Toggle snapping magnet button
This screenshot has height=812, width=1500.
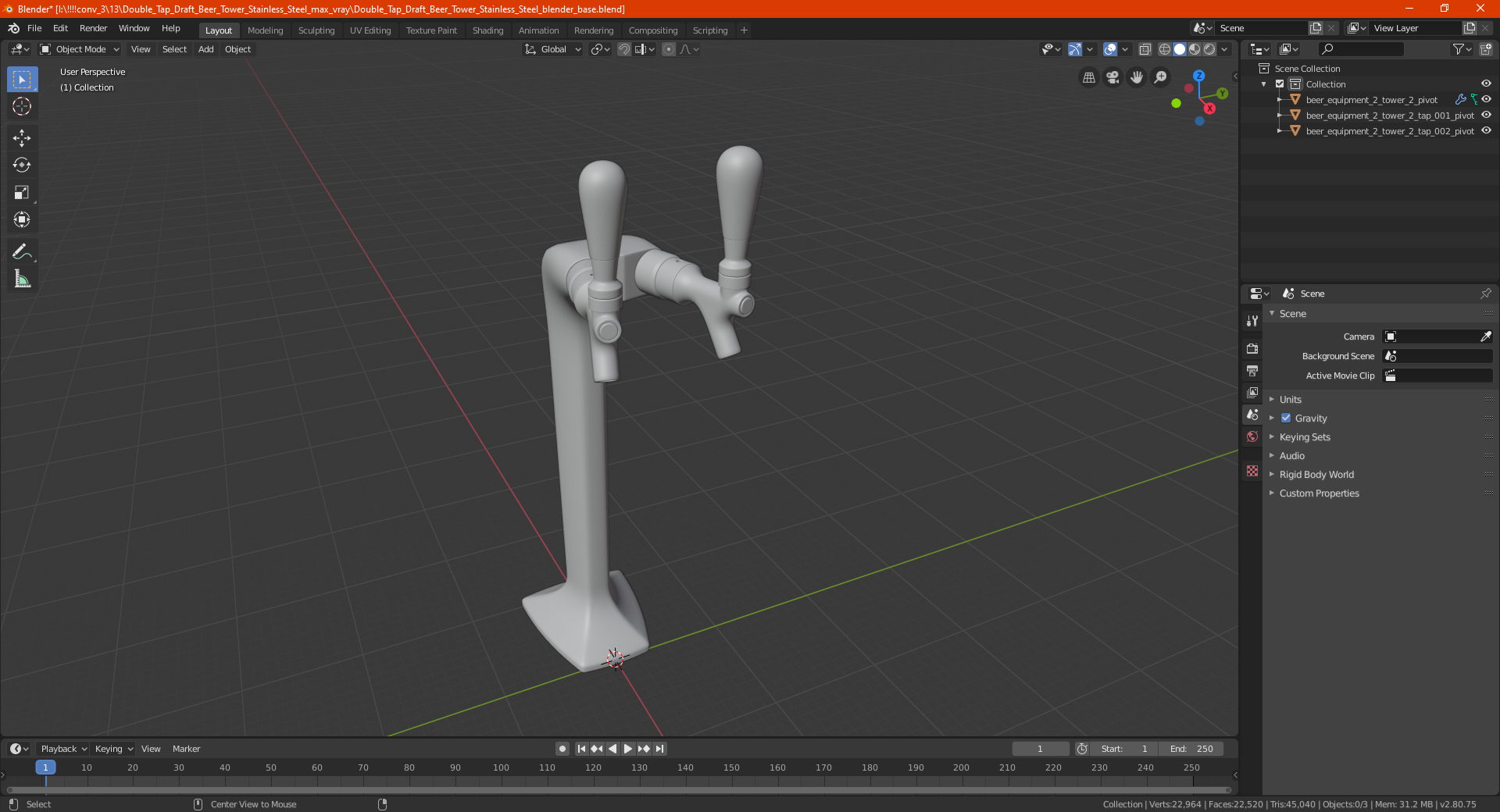(624, 49)
